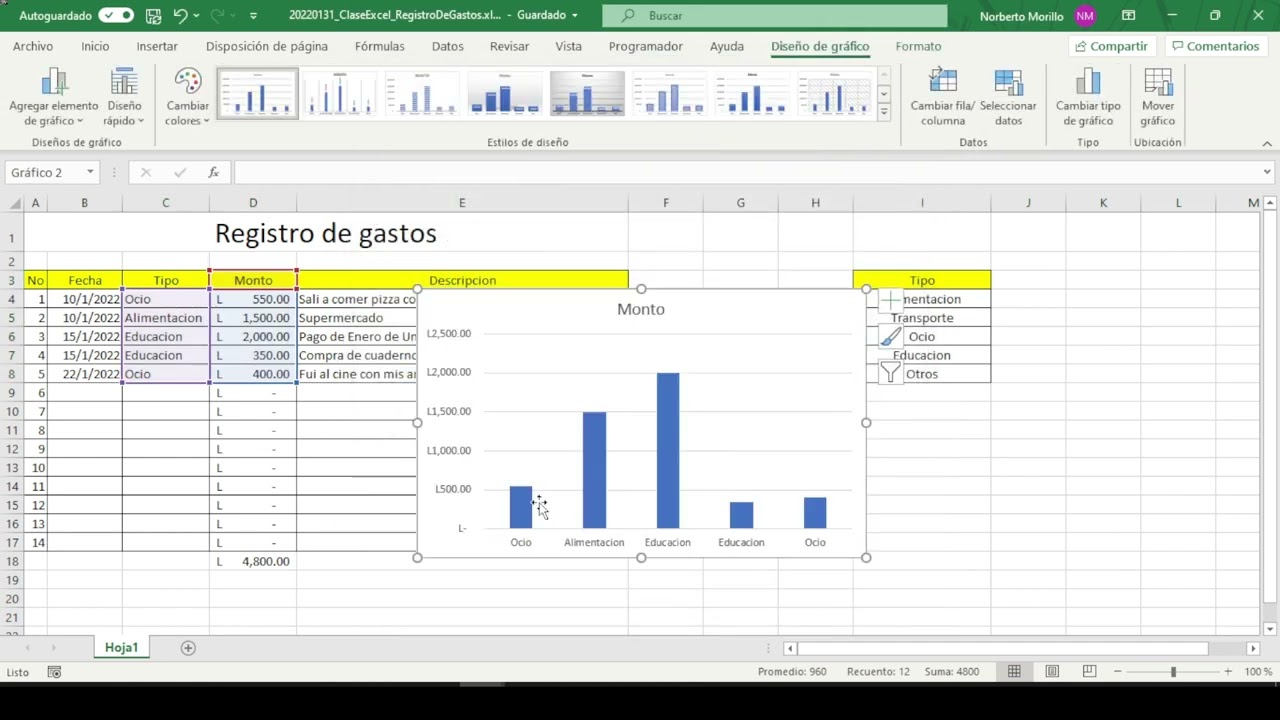The width and height of the screenshot is (1280, 720).
Task: Click the macro recording icon in status bar
Action: (x=54, y=672)
